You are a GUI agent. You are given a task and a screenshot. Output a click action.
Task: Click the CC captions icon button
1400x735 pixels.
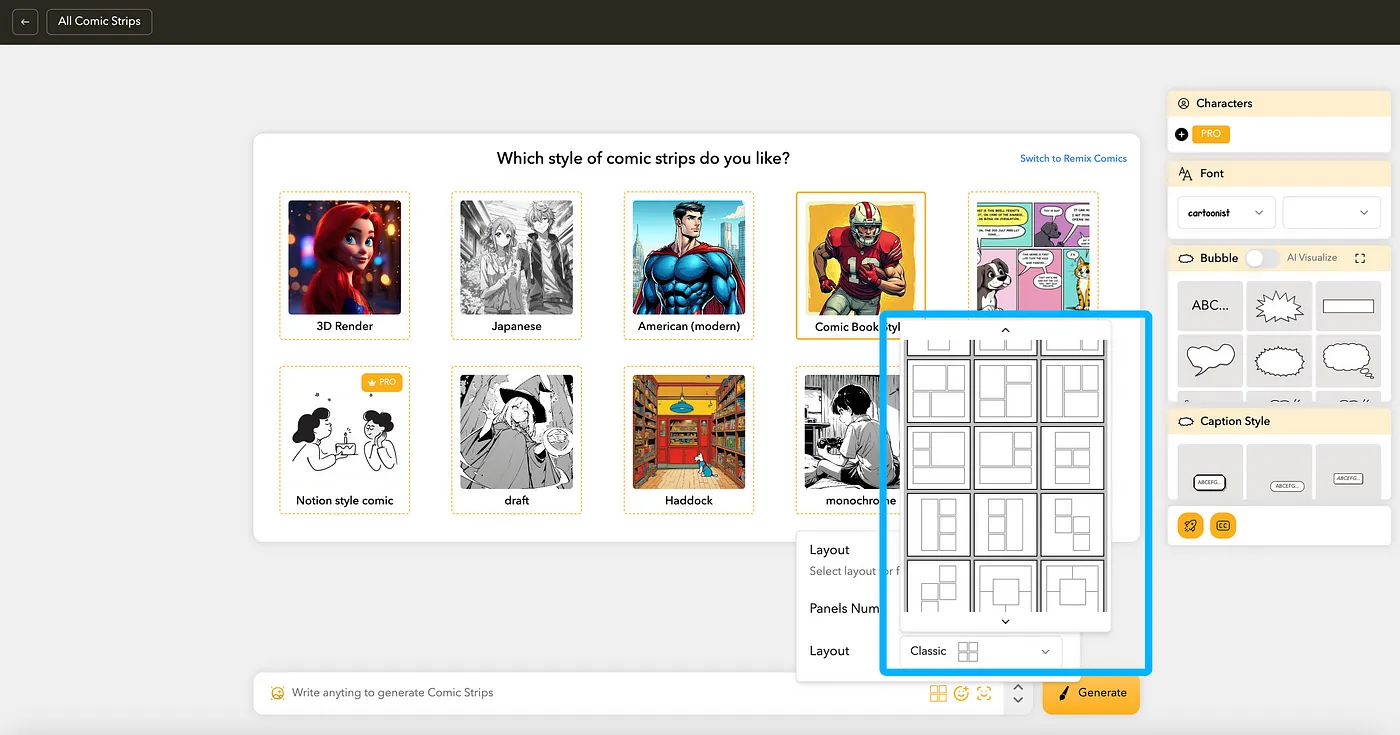tap(1223, 525)
